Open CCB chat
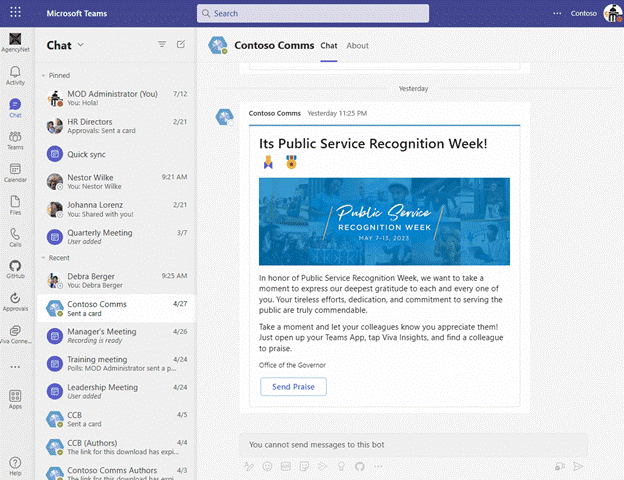 pyautogui.click(x=116, y=419)
